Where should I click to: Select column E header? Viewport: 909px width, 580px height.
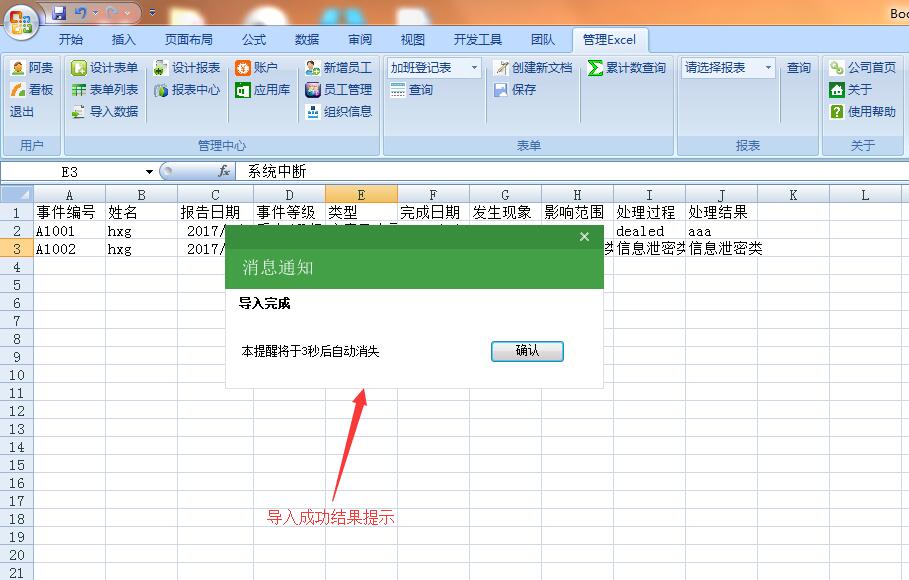361,194
